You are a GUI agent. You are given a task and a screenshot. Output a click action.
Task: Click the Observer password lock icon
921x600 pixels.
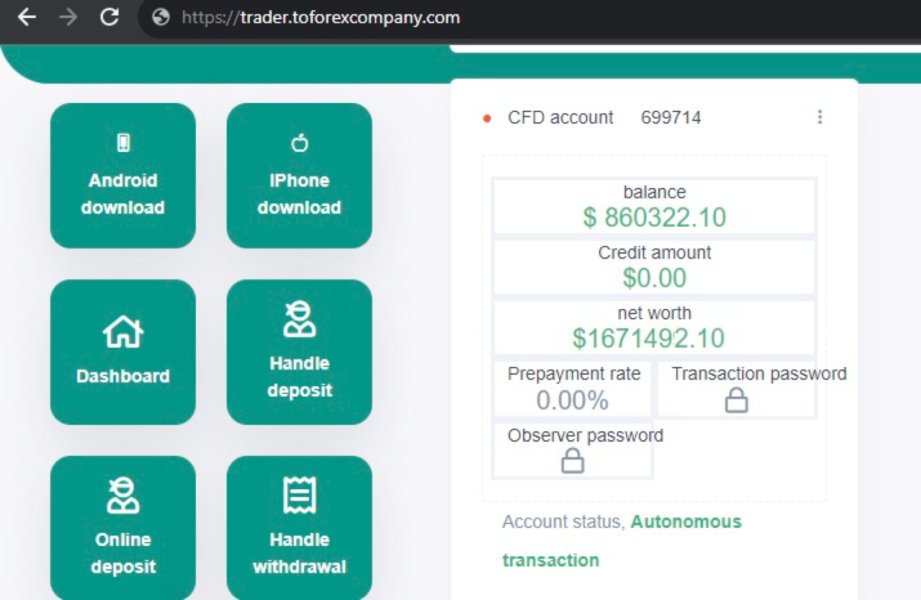[x=572, y=461]
